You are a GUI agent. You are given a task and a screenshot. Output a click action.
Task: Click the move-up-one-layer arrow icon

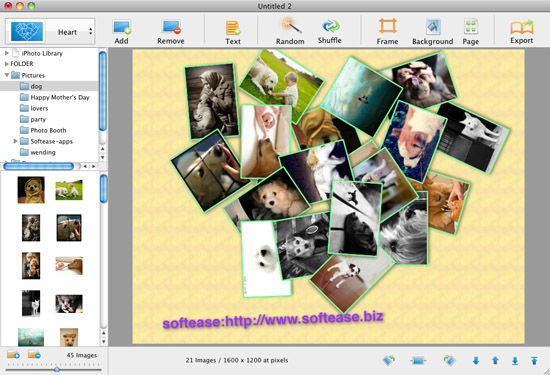(495, 360)
